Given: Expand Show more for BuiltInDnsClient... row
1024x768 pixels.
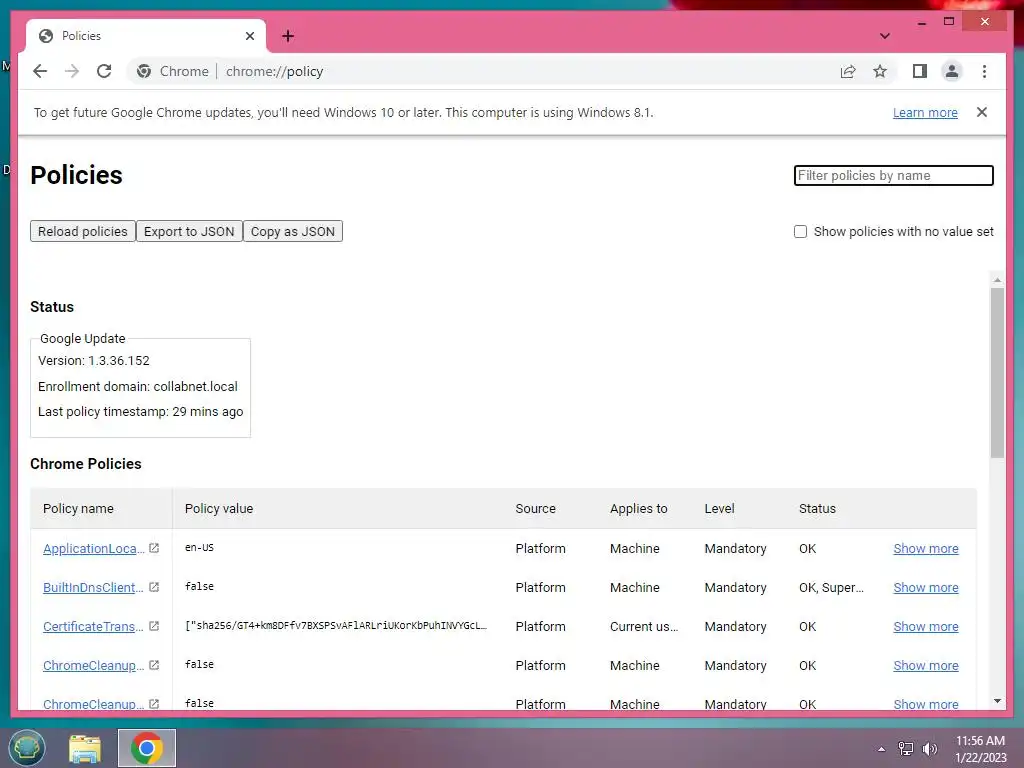Looking at the screenshot, I should (x=925, y=588).
